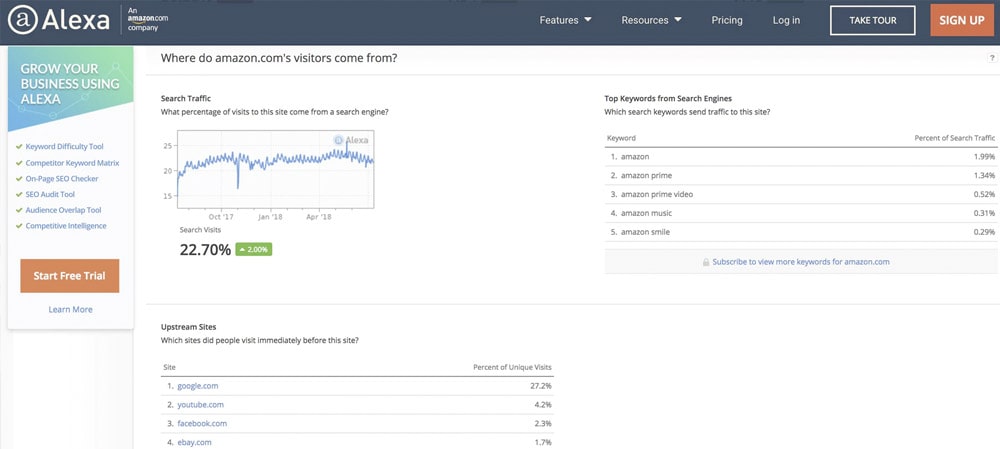Click the 22.70% search visits value

pyautogui.click(x=205, y=249)
